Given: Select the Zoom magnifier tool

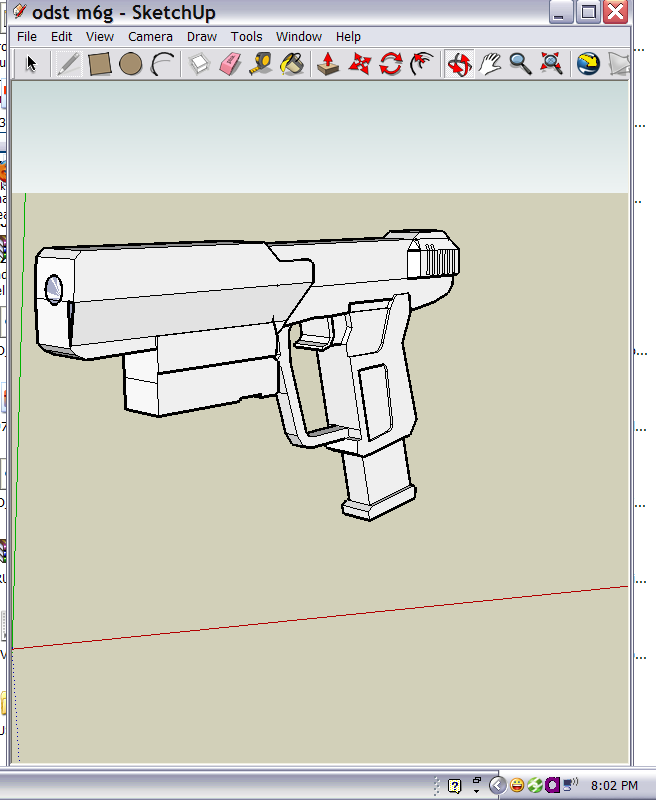Looking at the screenshot, I should (x=521, y=64).
